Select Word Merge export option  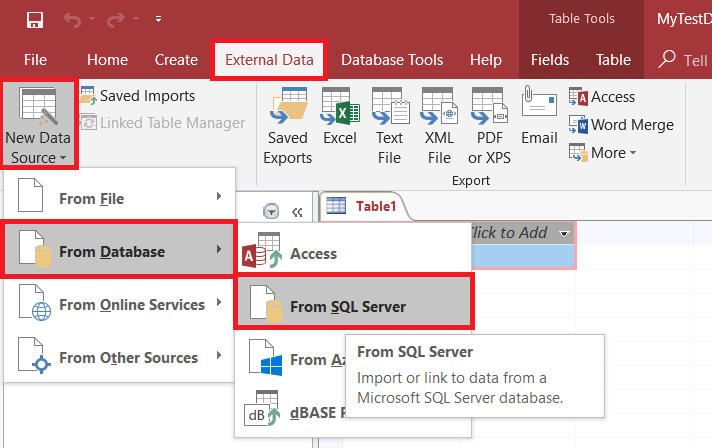coord(621,125)
